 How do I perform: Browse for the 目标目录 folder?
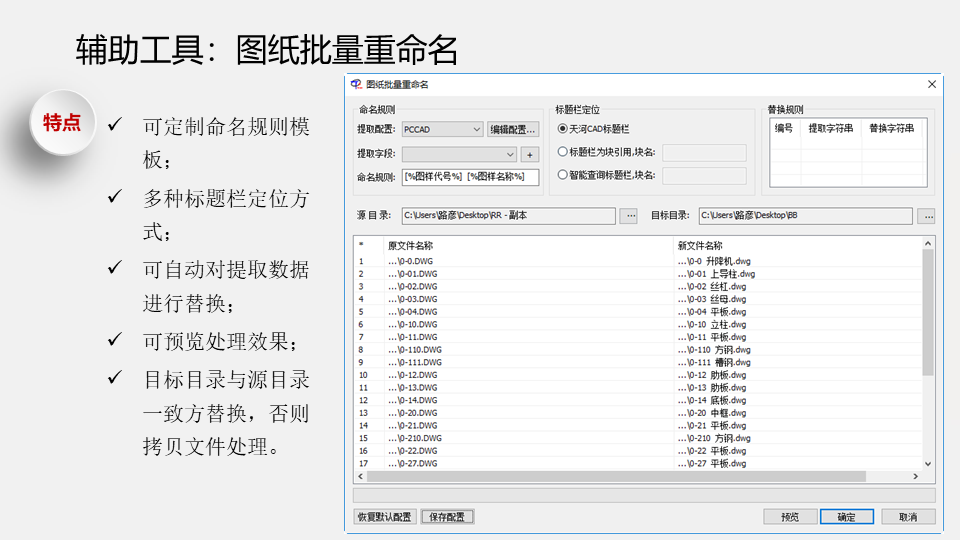(x=926, y=215)
